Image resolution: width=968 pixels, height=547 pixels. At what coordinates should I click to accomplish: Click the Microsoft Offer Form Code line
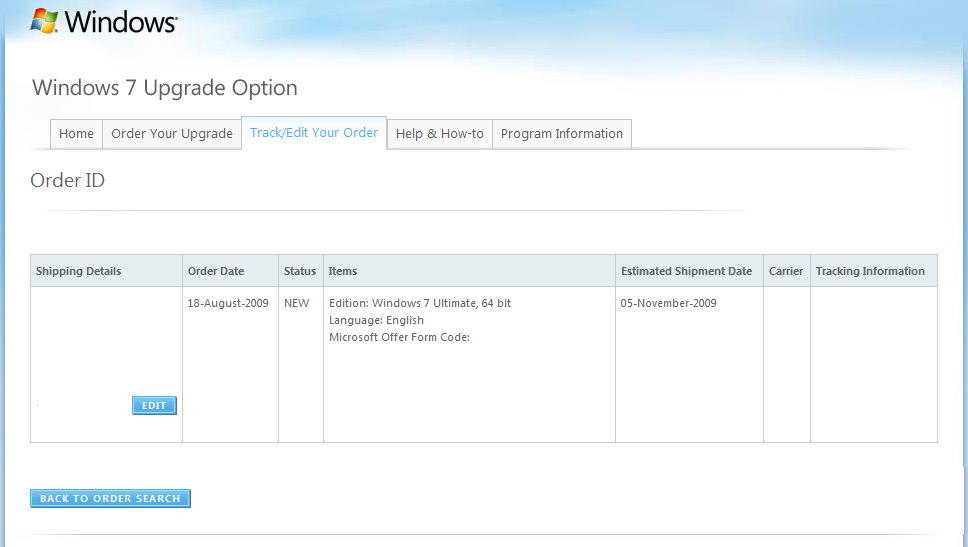coord(399,337)
